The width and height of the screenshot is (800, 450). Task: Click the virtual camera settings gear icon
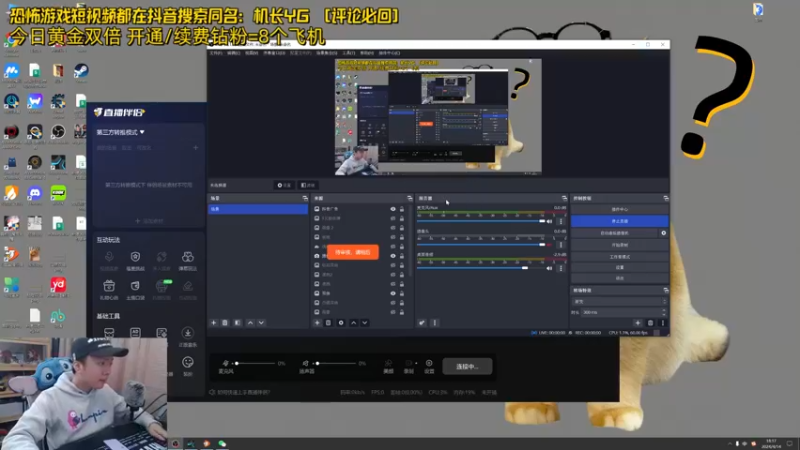point(663,233)
